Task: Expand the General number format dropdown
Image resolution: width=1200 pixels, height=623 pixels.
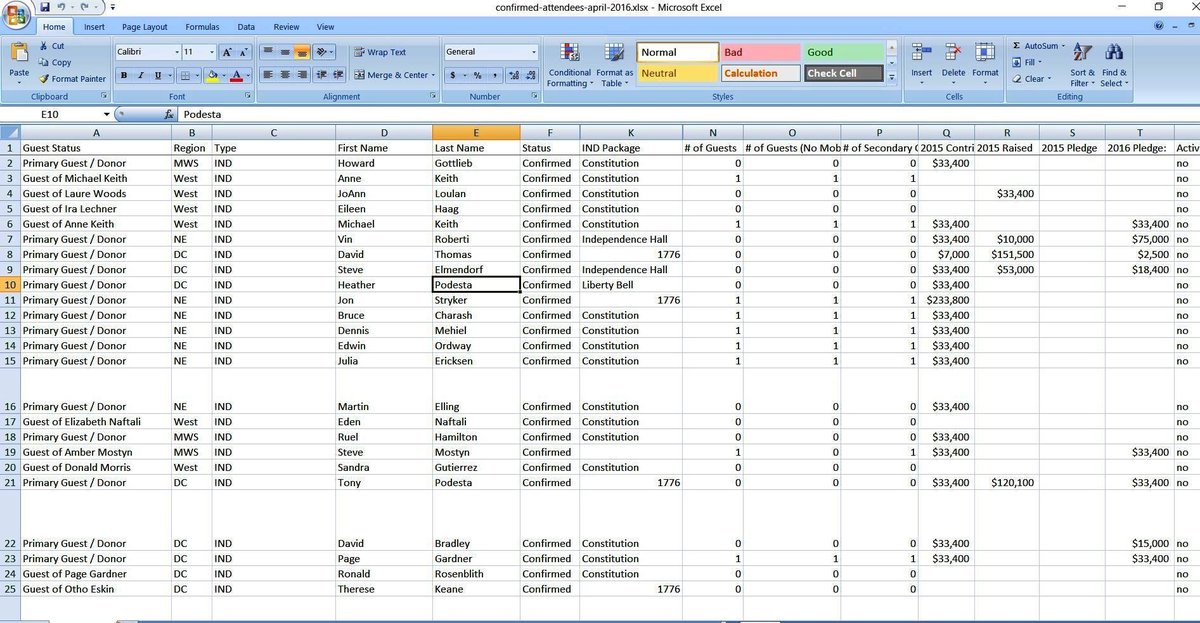Action: [533, 52]
